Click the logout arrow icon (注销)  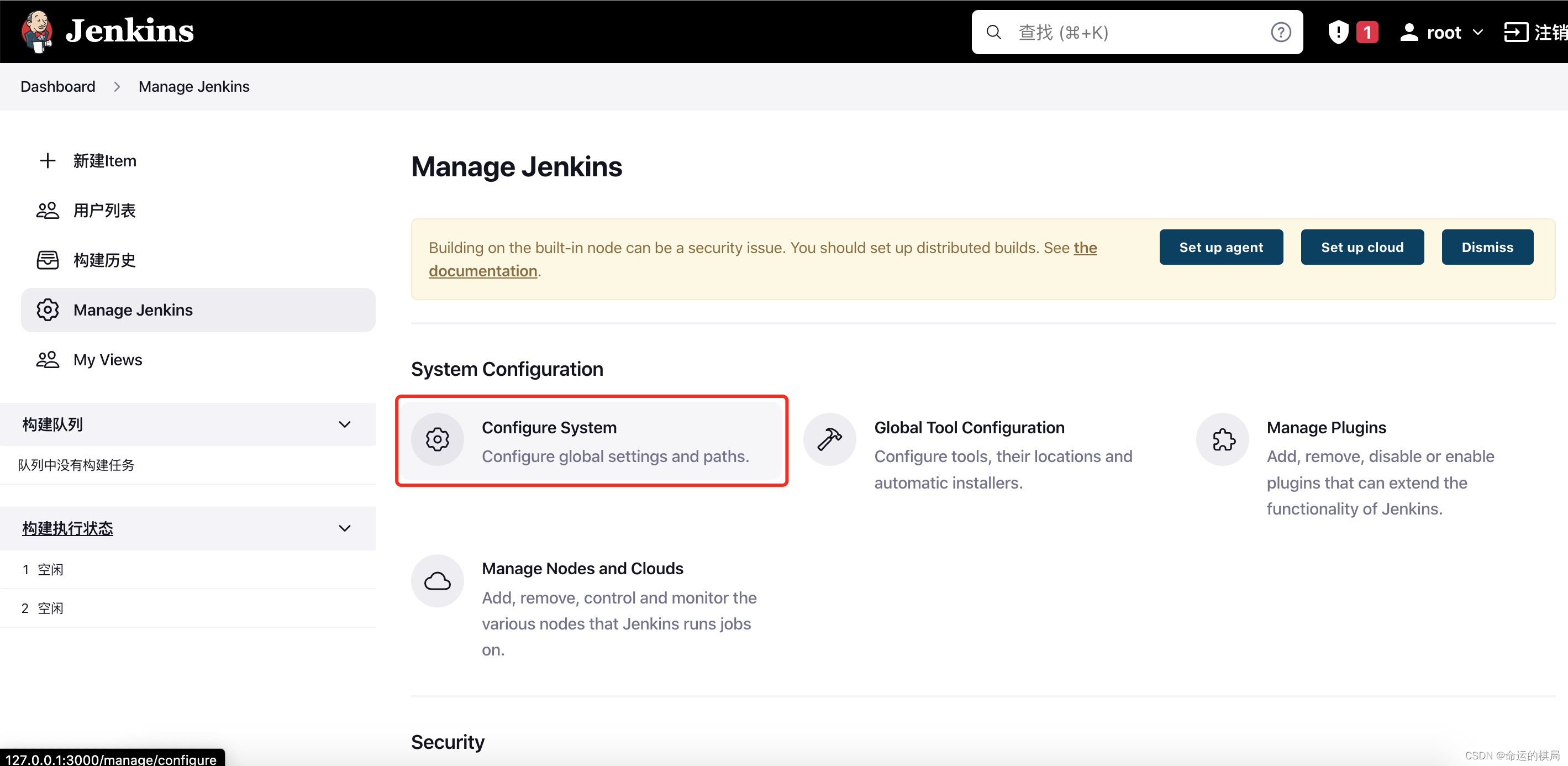tap(1515, 32)
